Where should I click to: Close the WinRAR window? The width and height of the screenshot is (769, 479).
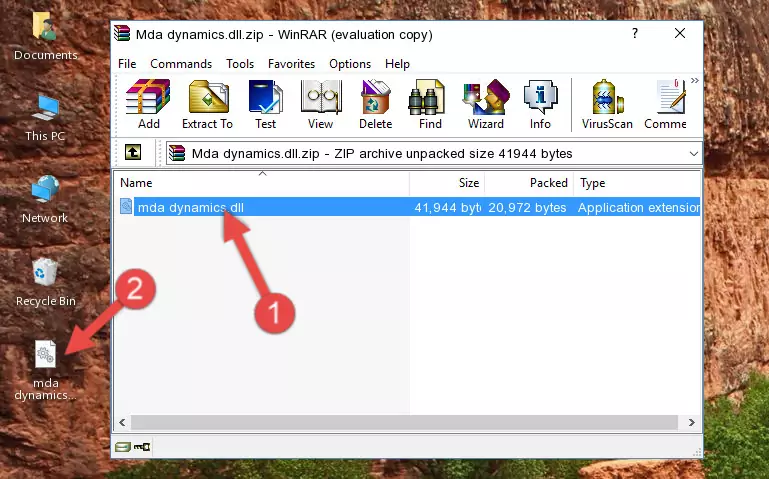click(x=680, y=33)
